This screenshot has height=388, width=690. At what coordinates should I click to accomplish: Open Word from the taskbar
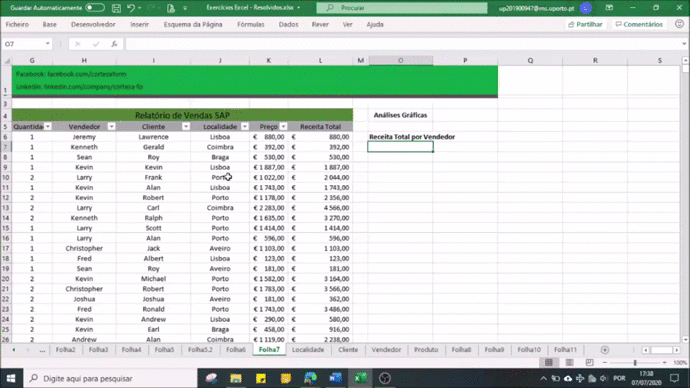click(335, 378)
